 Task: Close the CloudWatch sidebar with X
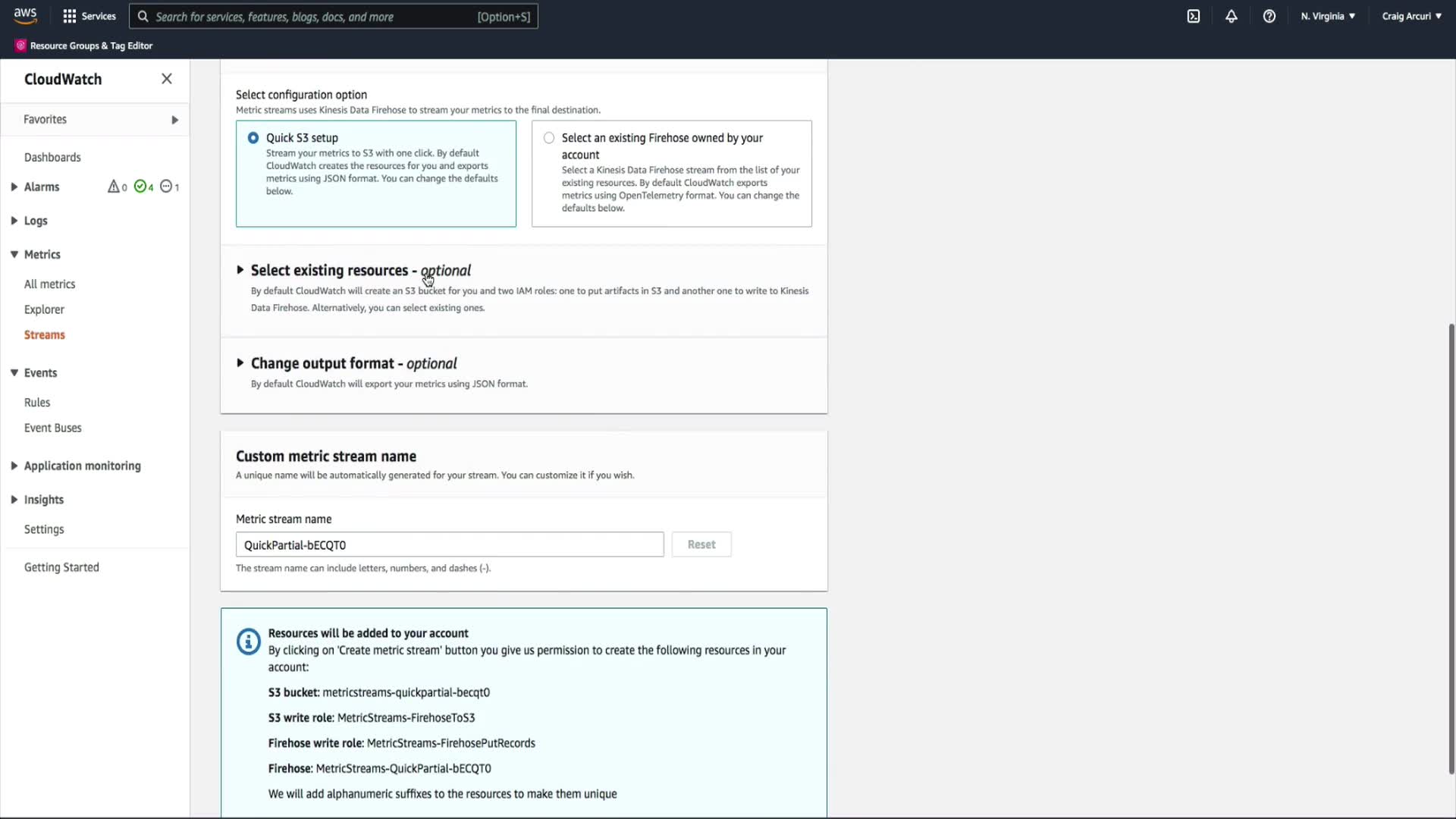[x=167, y=79]
